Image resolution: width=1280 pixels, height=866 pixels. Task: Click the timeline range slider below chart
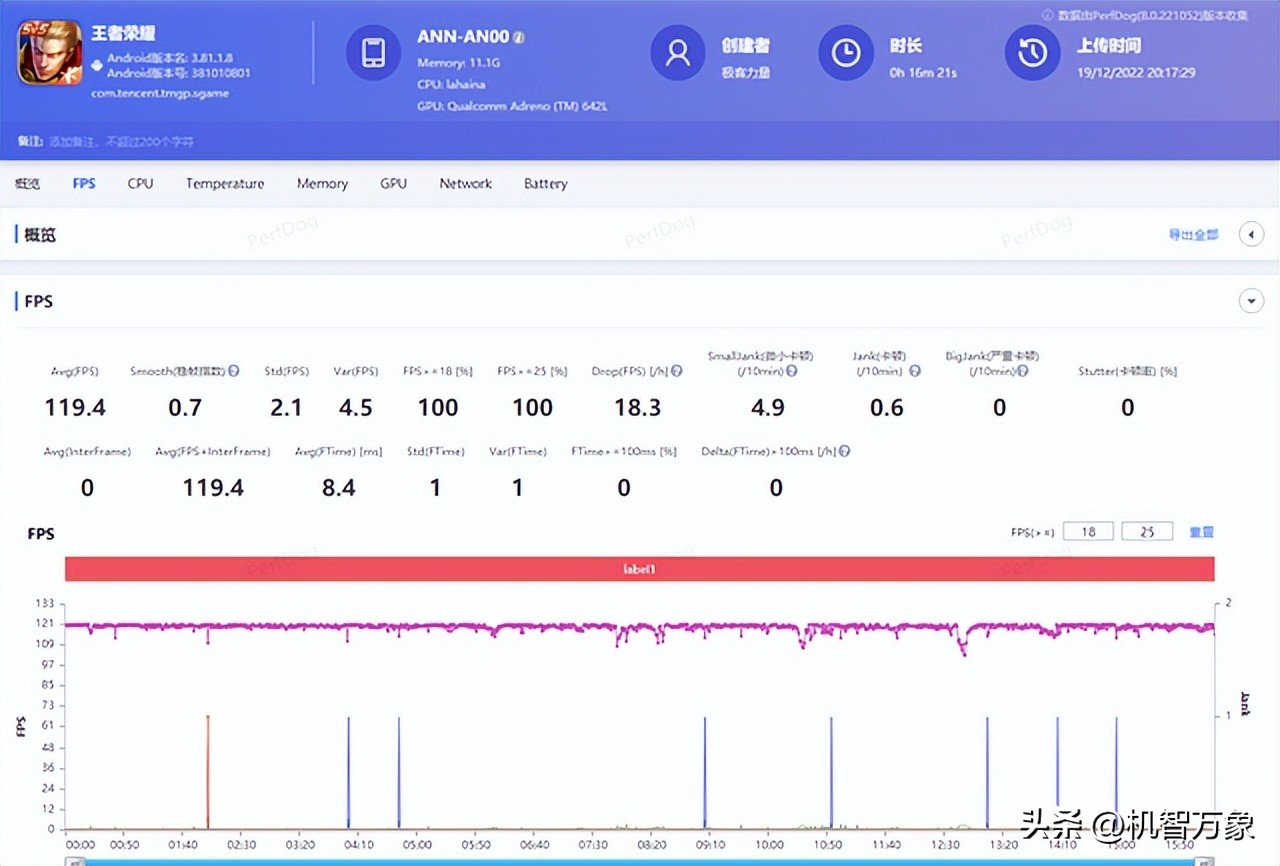tap(640, 861)
